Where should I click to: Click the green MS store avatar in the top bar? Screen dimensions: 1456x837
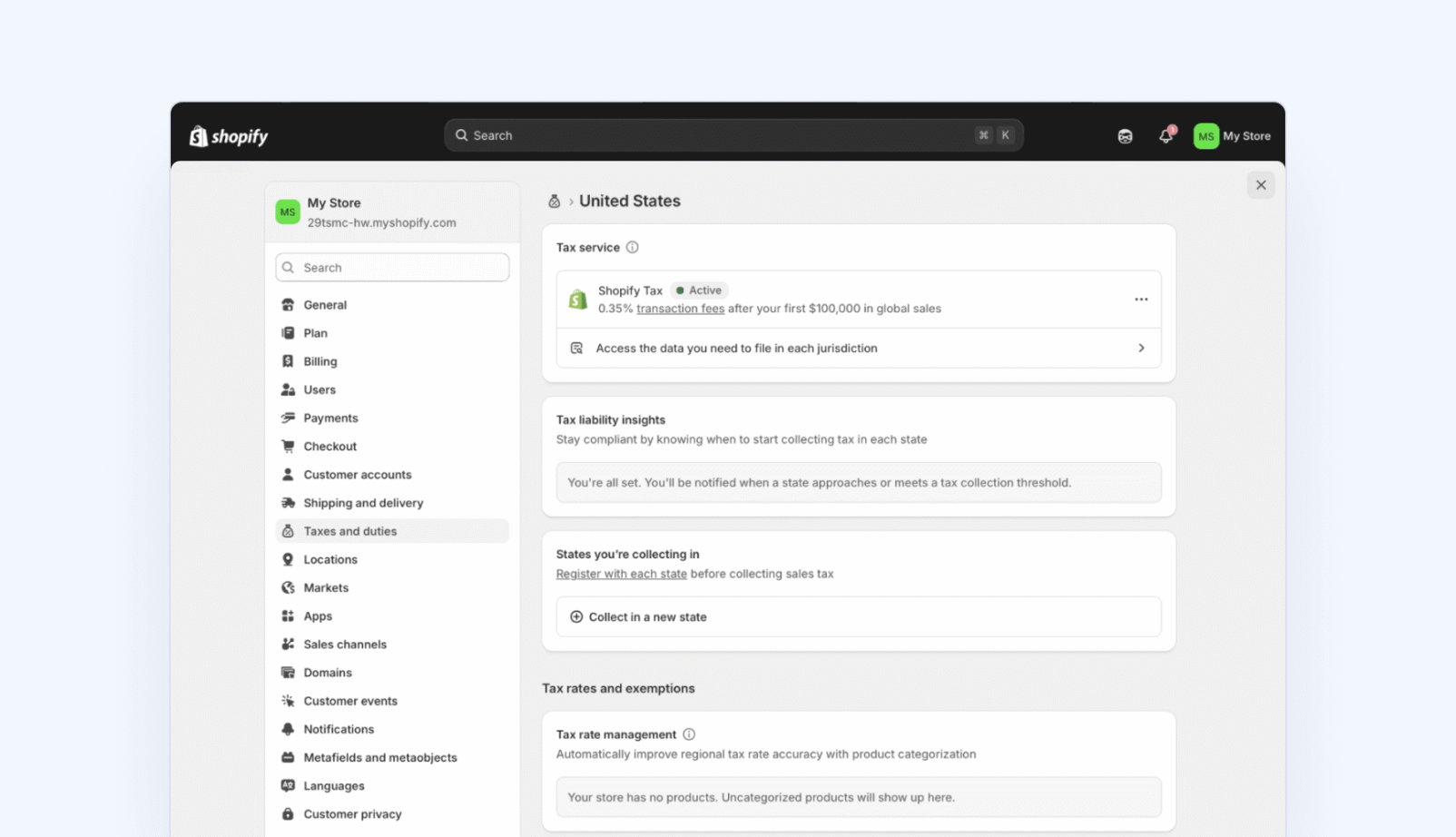coord(1205,136)
